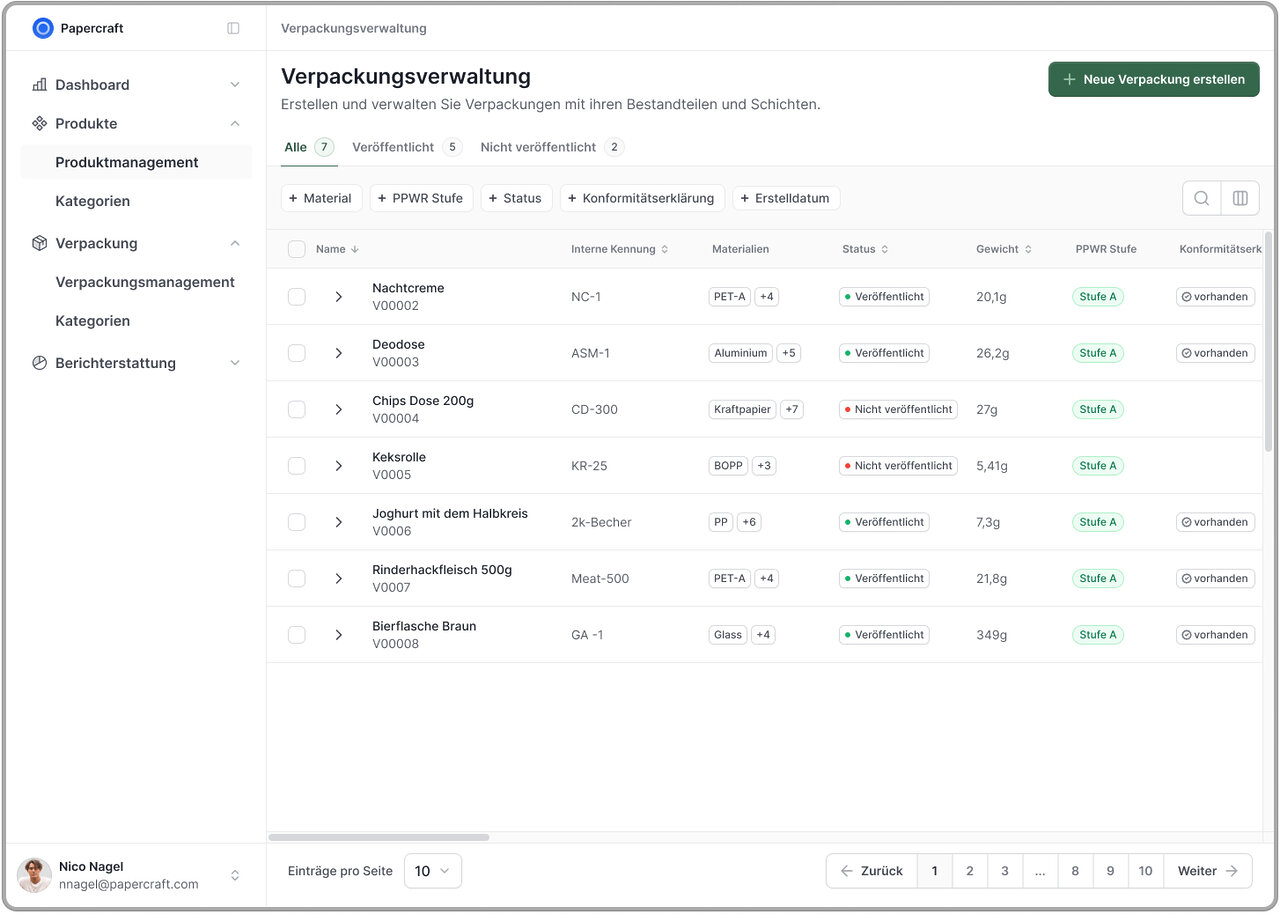Click the sidebar collapse icon

pyautogui.click(x=233, y=28)
